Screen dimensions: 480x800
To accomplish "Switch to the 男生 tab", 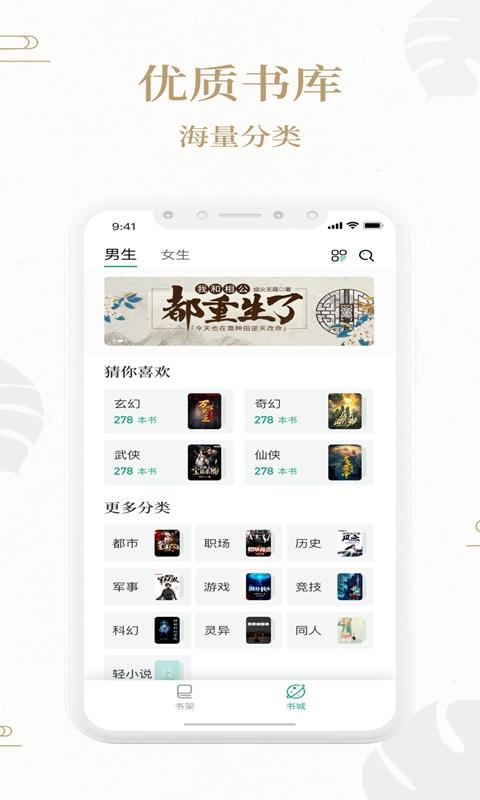I will [120, 255].
